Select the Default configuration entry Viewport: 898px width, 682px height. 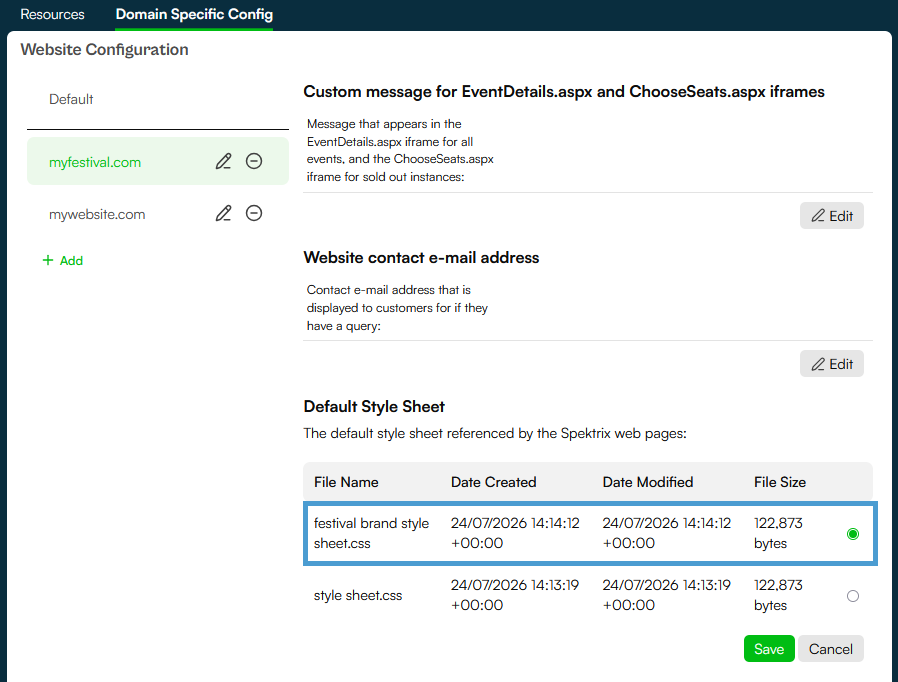71,99
